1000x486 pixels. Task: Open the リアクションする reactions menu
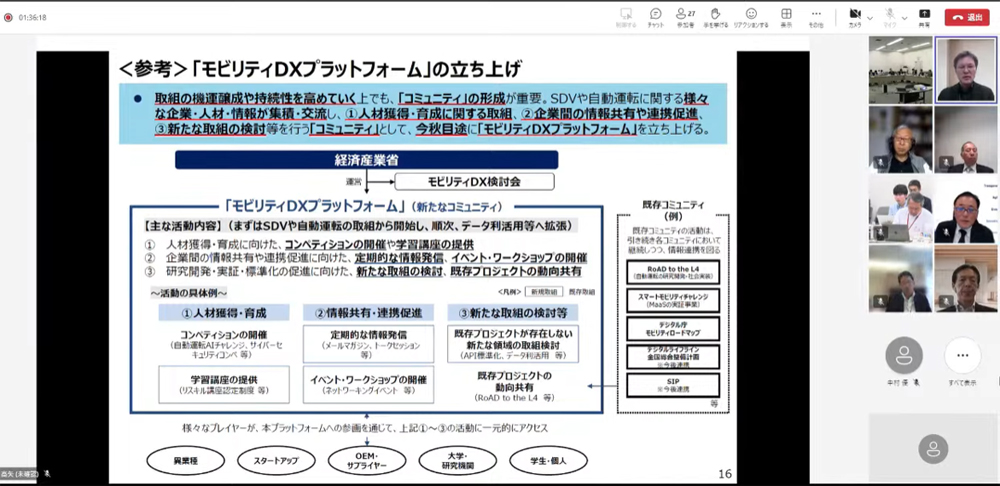click(x=751, y=17)
